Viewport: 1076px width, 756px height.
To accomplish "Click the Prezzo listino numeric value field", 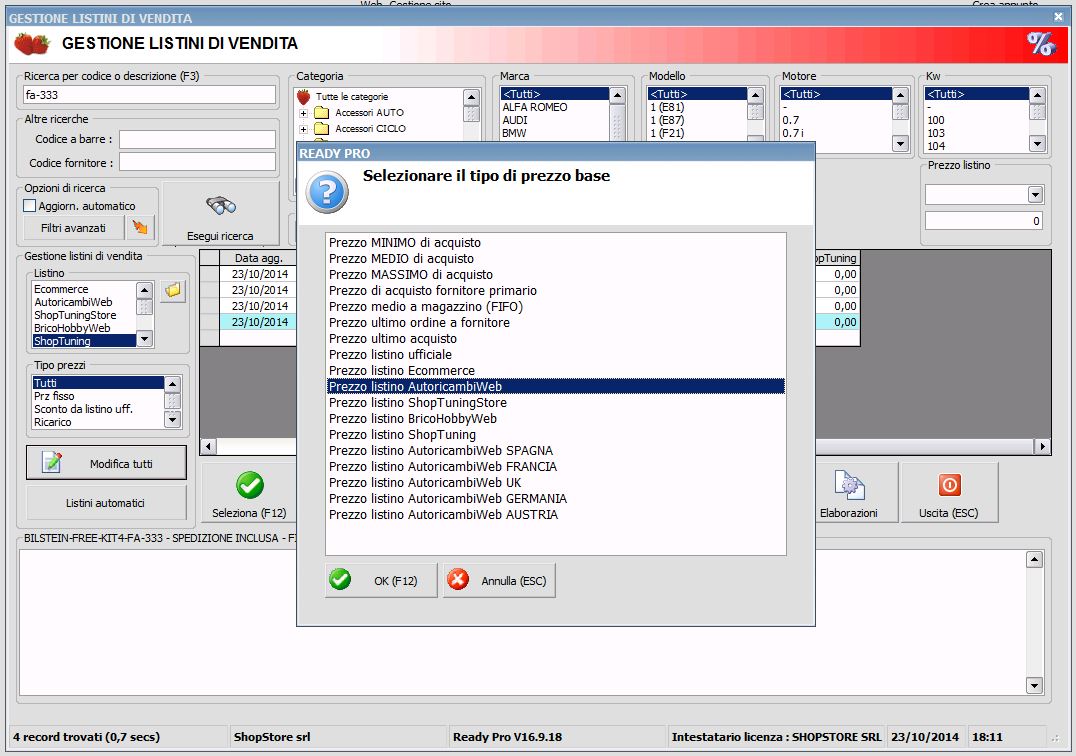I will point(983,221).
